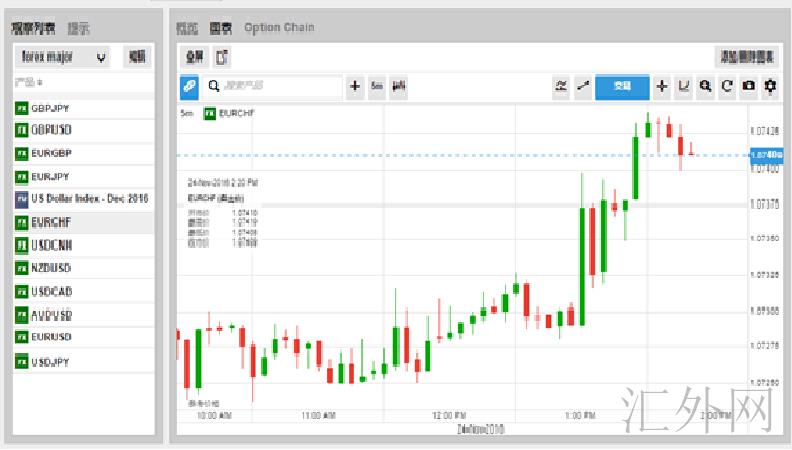Select NZDUSD in the watchlist
Image resolution: width=792 pixels, height=450 pixels.
pos(84,268)
